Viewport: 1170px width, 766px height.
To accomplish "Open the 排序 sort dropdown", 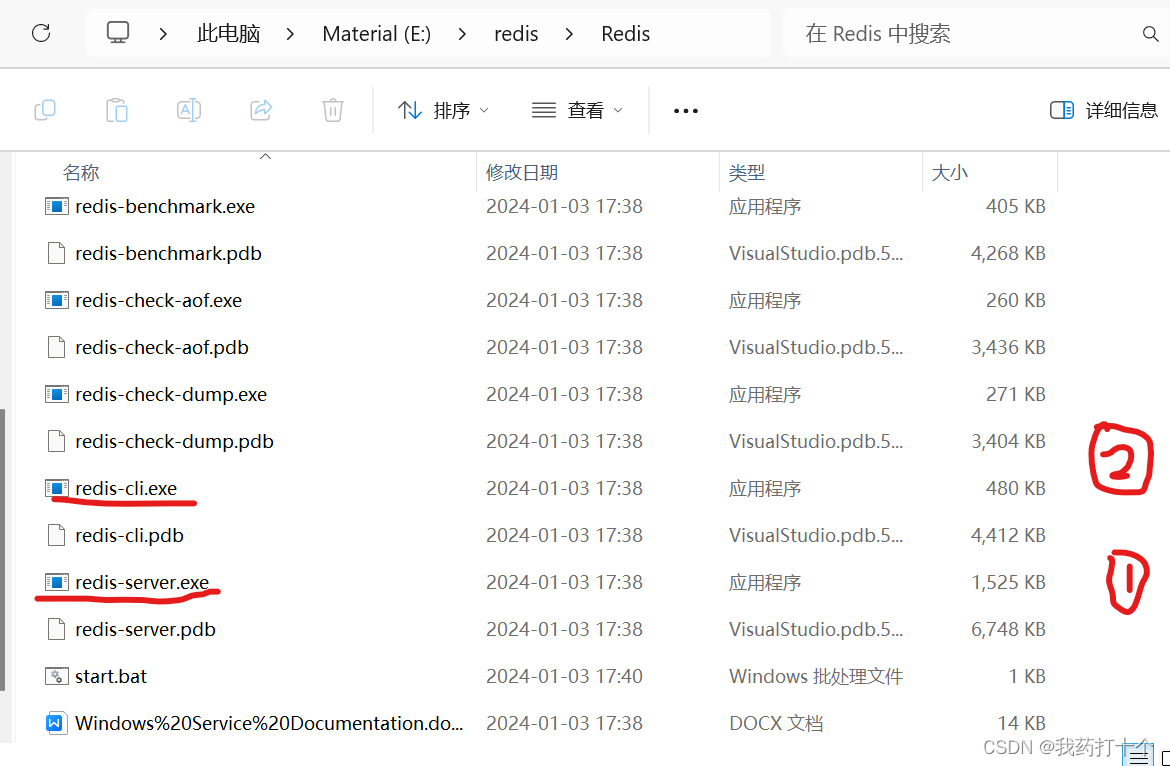I will point(443,111).
